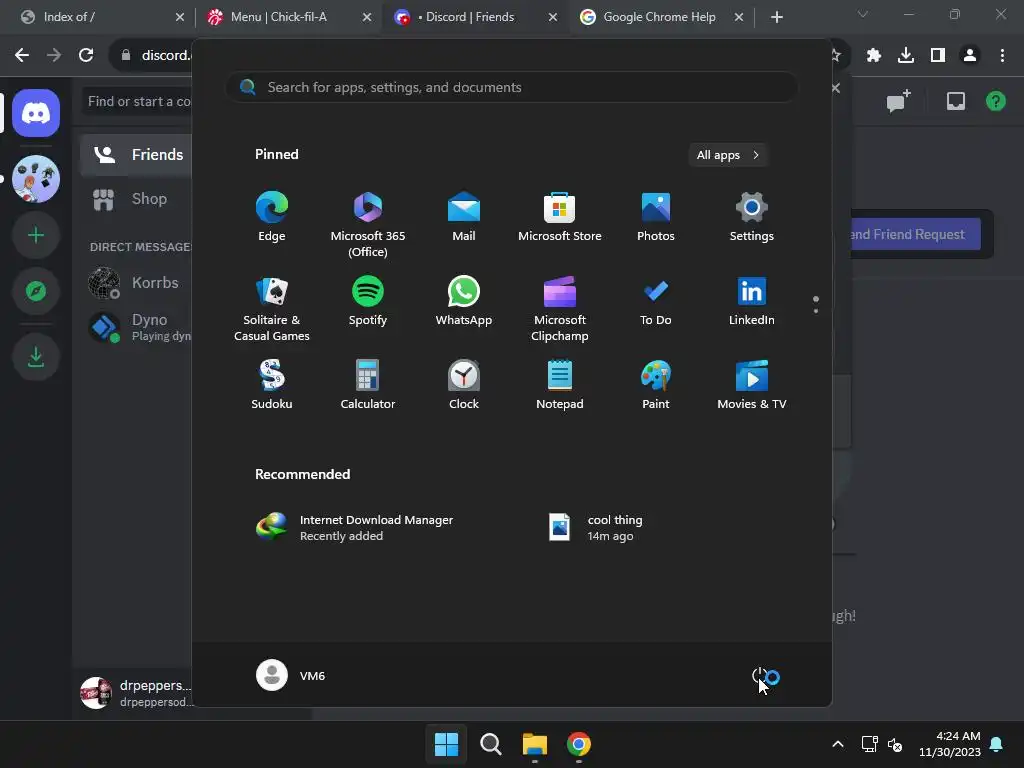This screenshot has height=768, width=1024.
Task: Open Discord inbox icon
Action: pos(955,101)
